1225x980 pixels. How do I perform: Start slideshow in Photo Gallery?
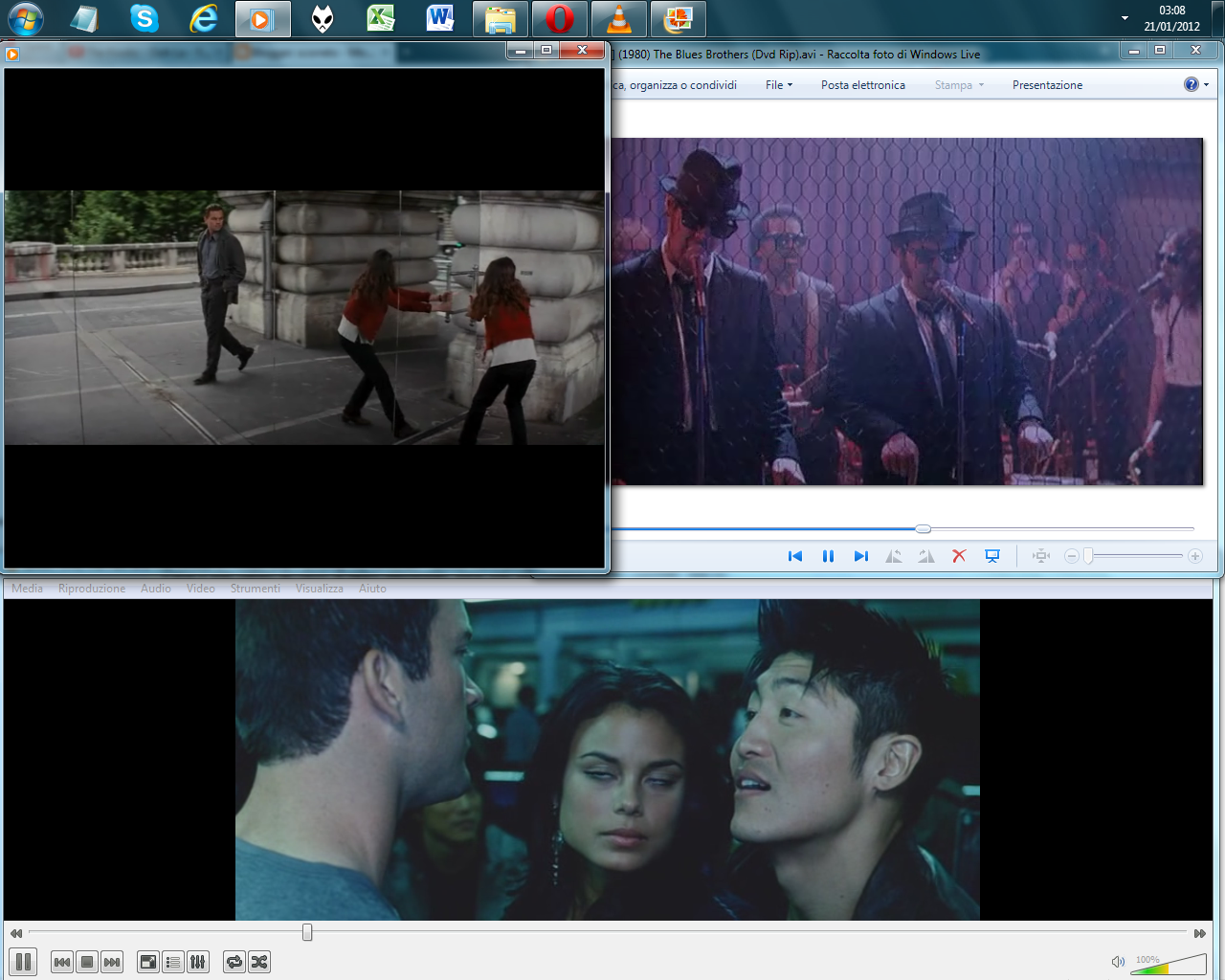pos(992,556)
